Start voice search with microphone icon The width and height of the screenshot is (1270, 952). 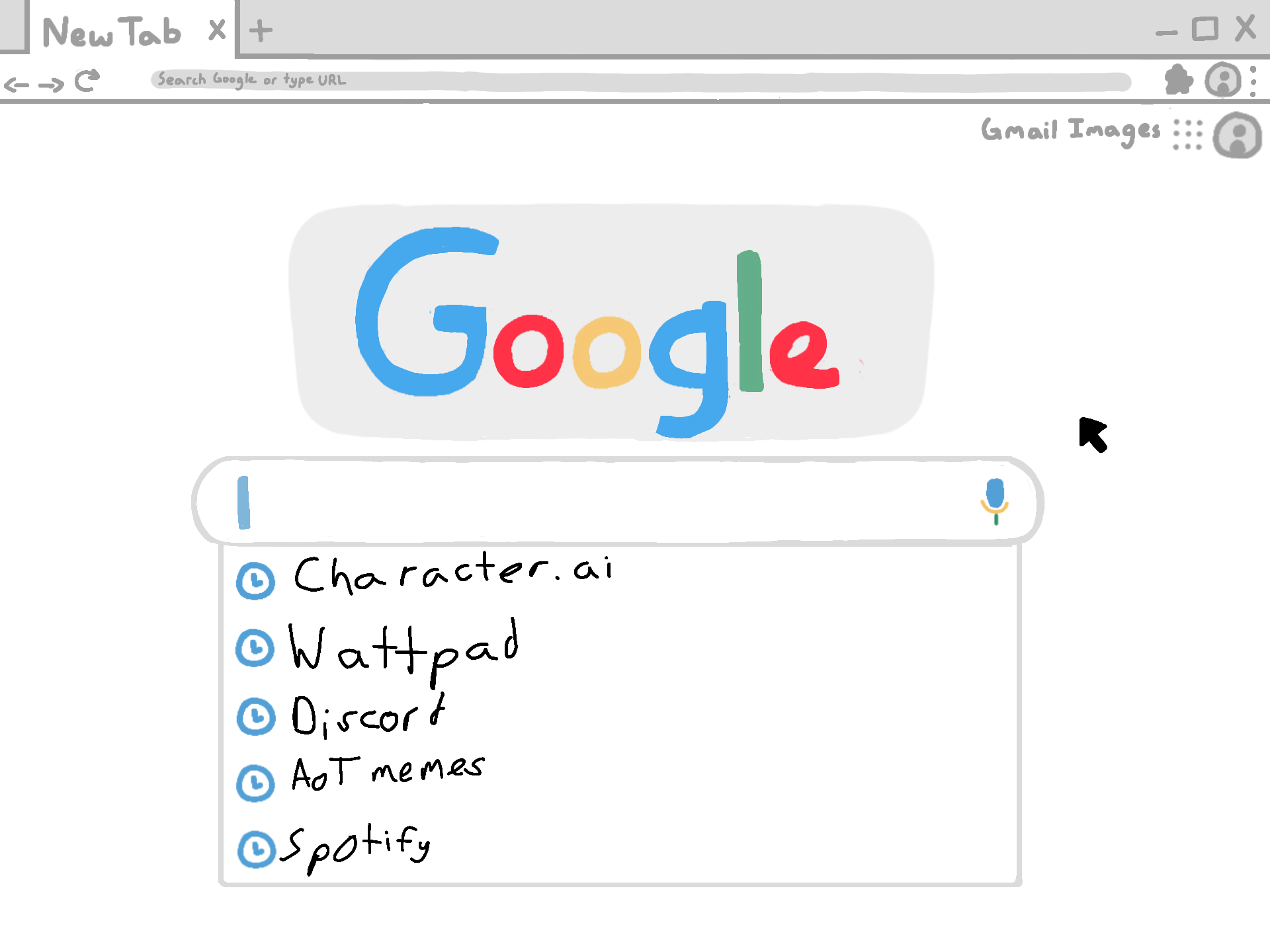click(x=995, y=501)
